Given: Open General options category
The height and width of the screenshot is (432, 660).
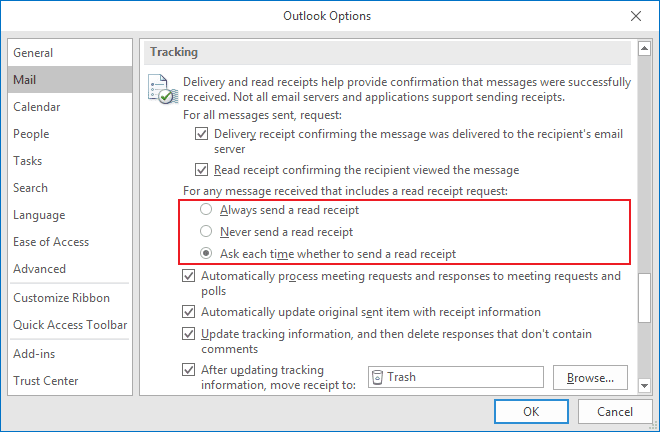Looking at the screenshot, I should point(70,53).
